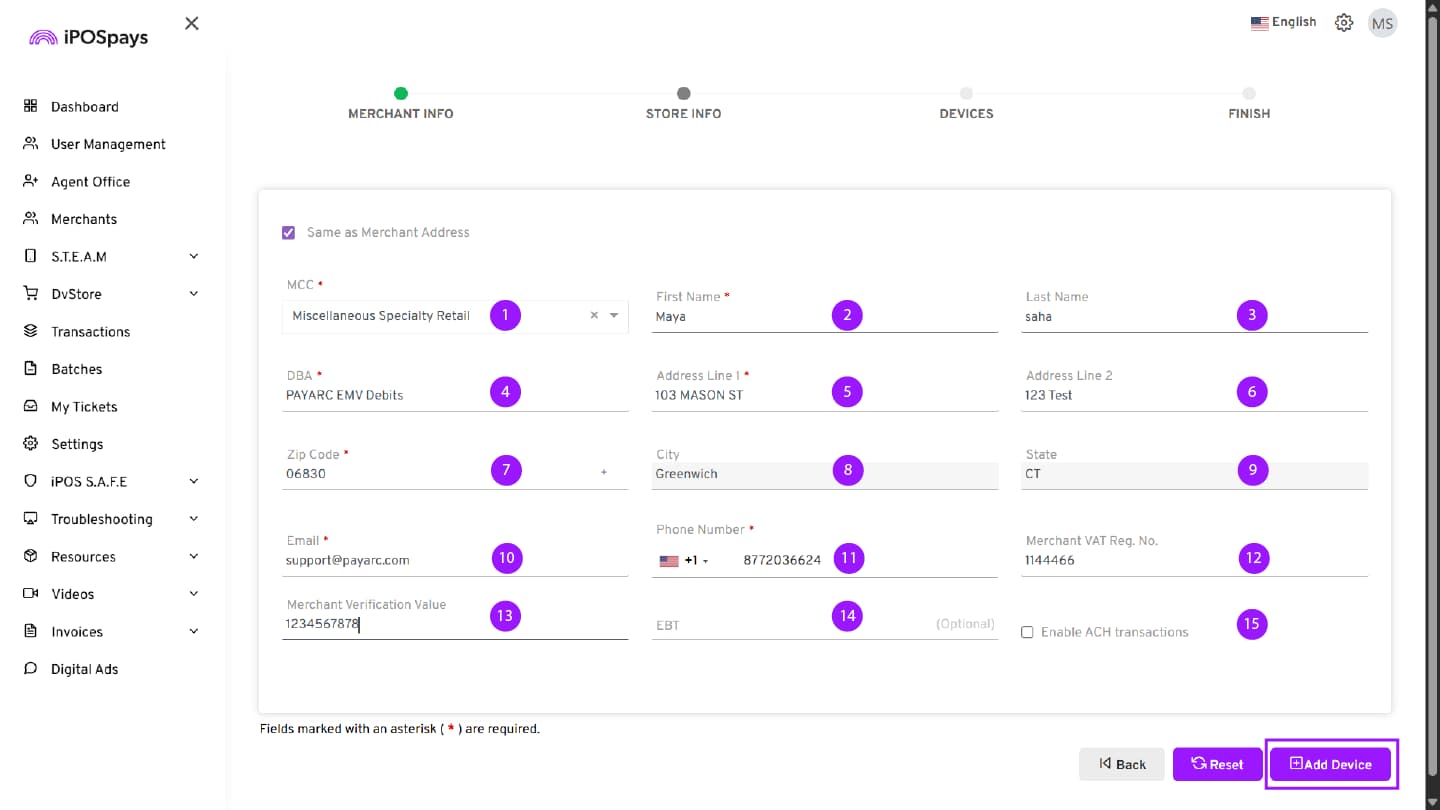Click the User Management people icon
The width and height of the screenshot is (1440, 810).
pos(30,144)
